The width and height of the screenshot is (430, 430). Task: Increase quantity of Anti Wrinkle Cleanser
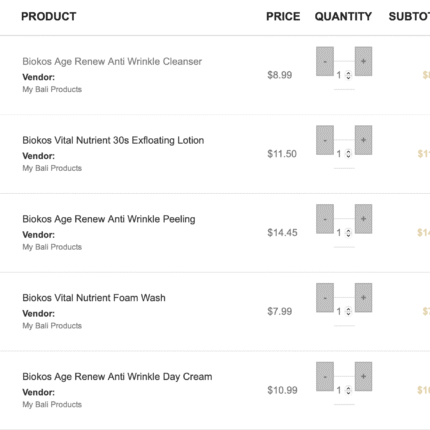point(363,61)
